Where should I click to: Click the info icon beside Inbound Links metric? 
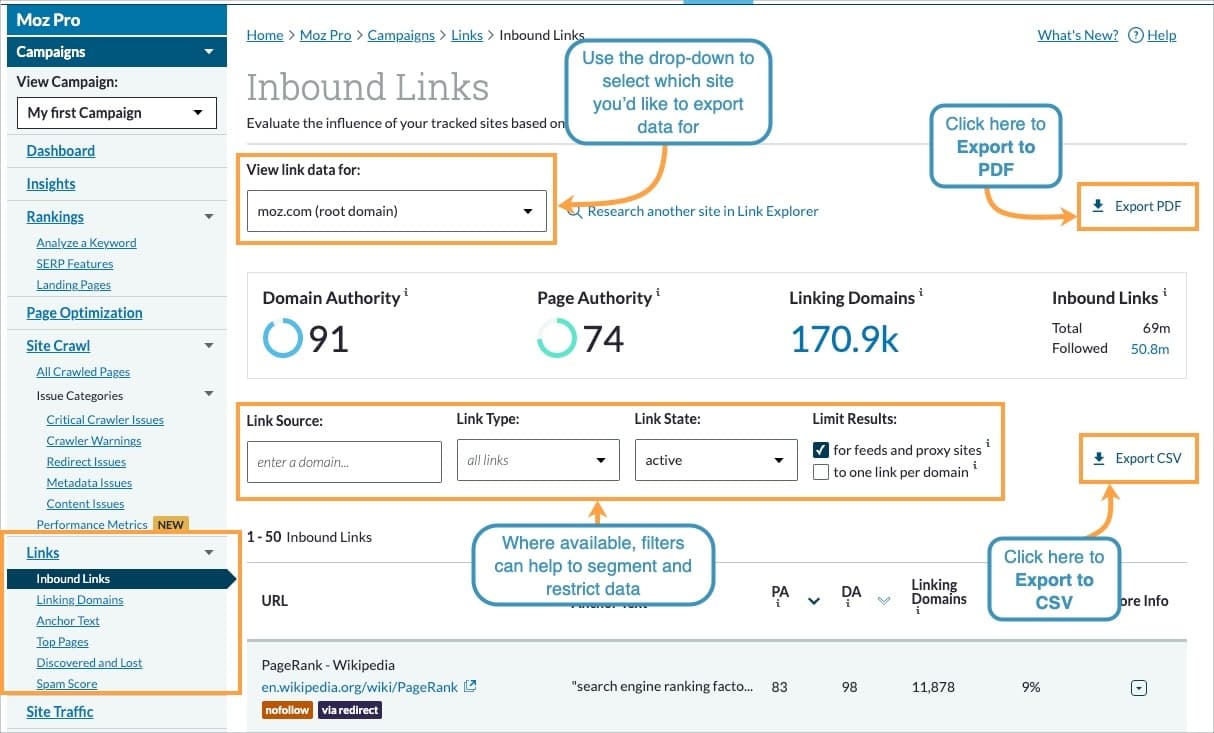pos(1162,292)
